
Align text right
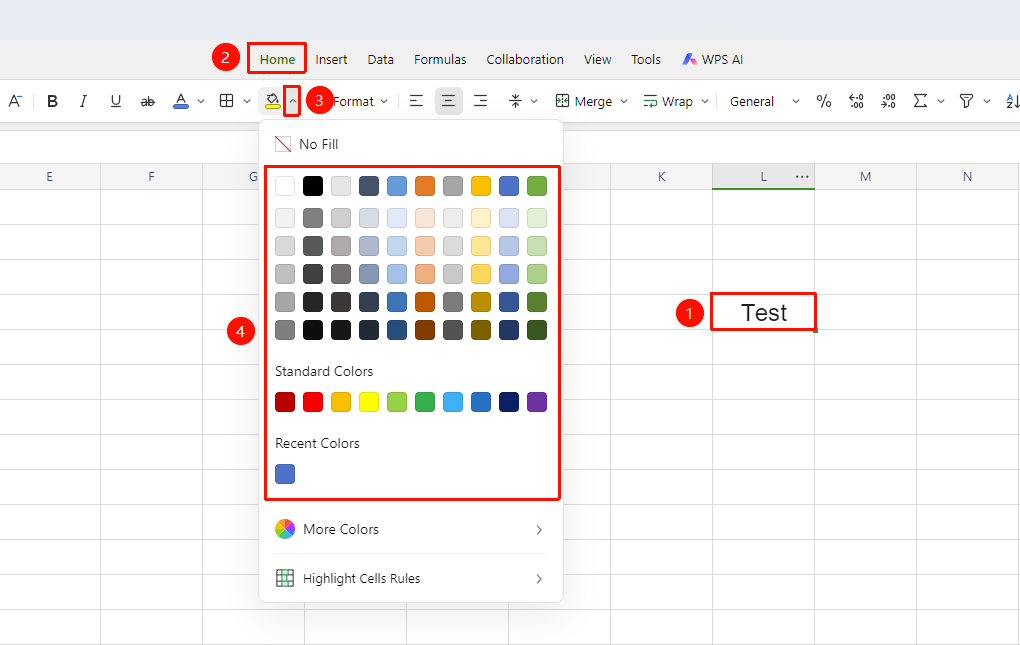tap(481, 101)
